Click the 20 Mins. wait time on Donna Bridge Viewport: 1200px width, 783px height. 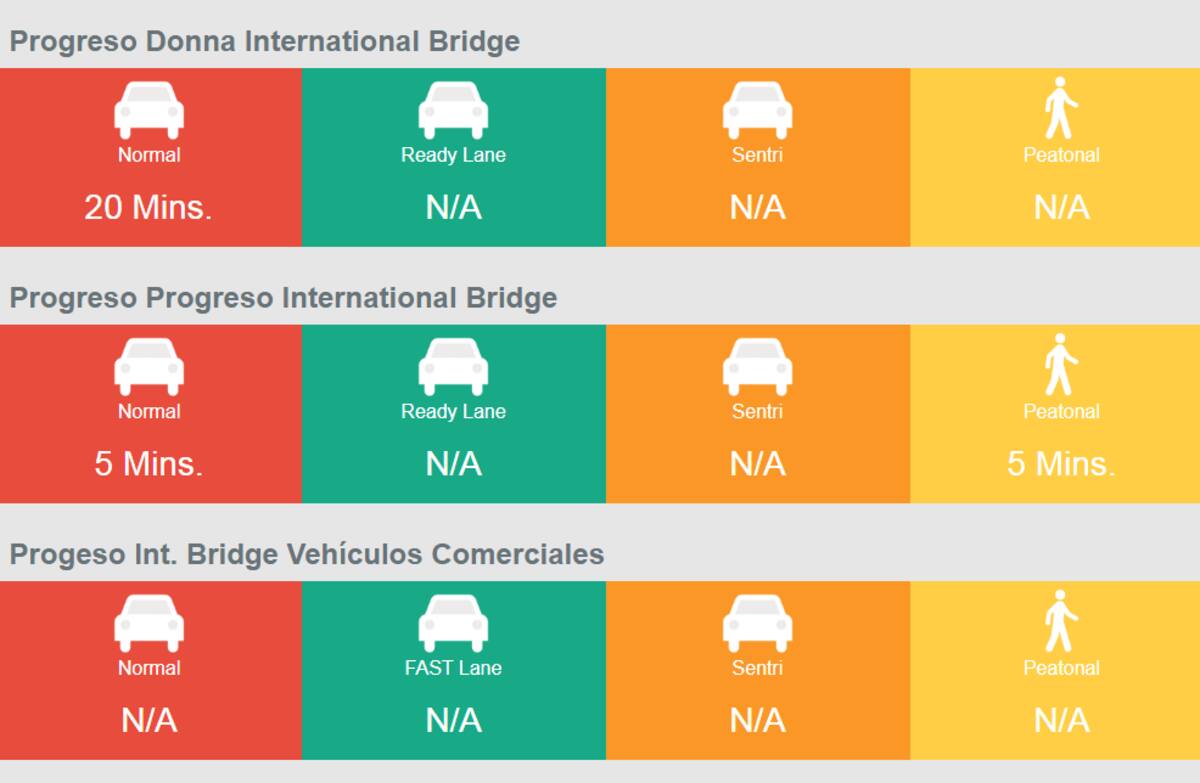149,207
